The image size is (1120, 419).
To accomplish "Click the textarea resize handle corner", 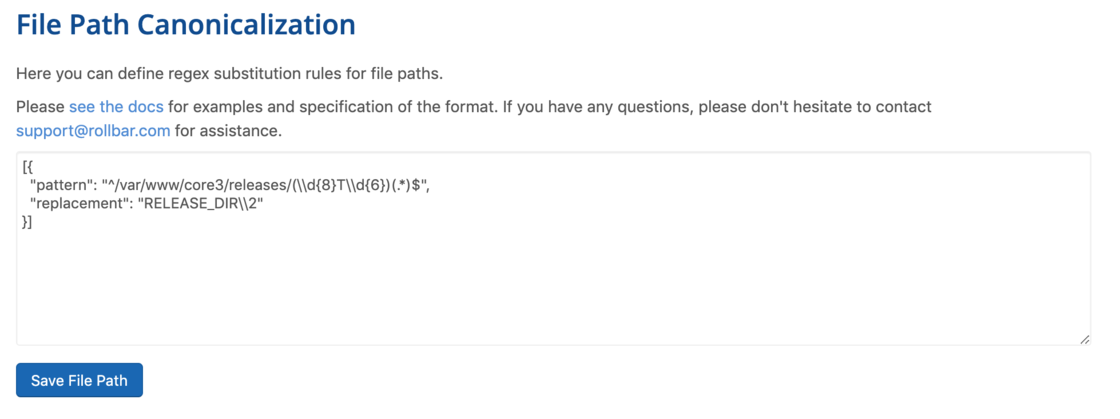I will tap(1084, 339).
